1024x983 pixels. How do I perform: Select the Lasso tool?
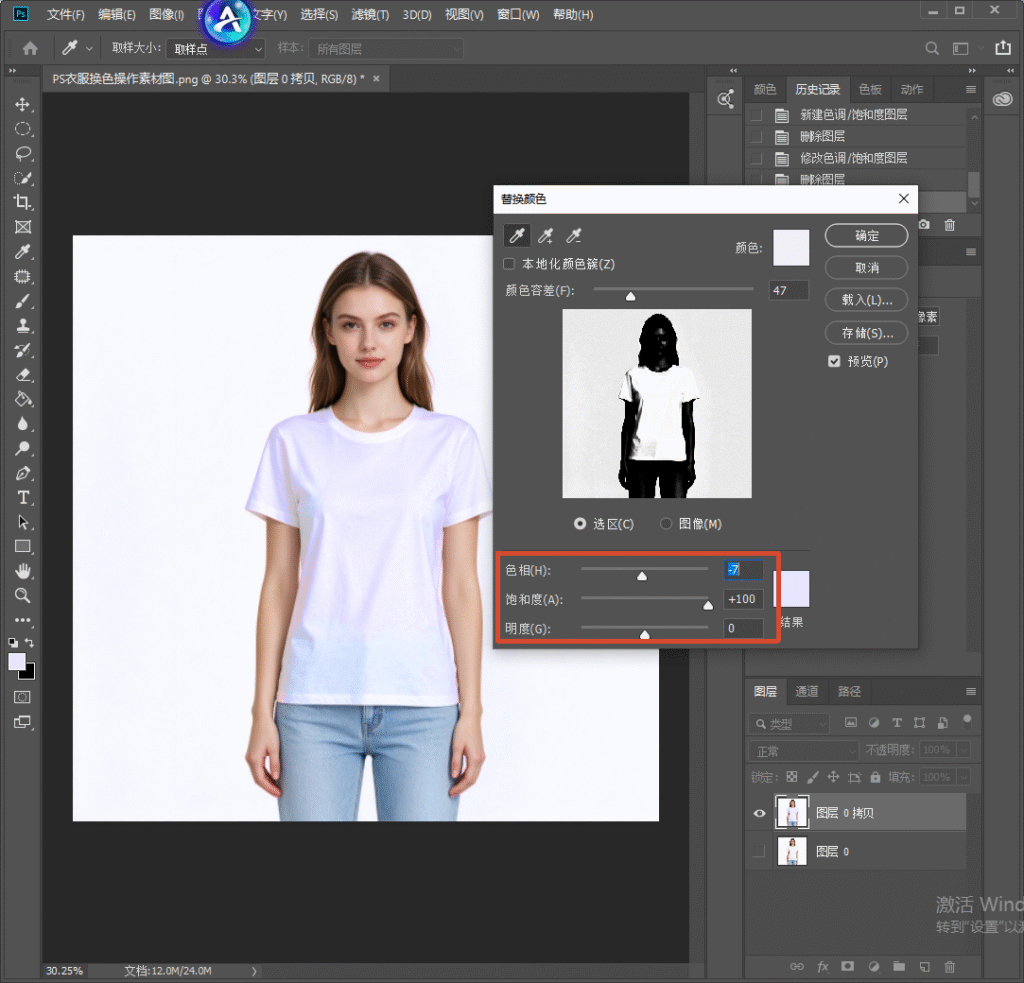pos(23,153)
